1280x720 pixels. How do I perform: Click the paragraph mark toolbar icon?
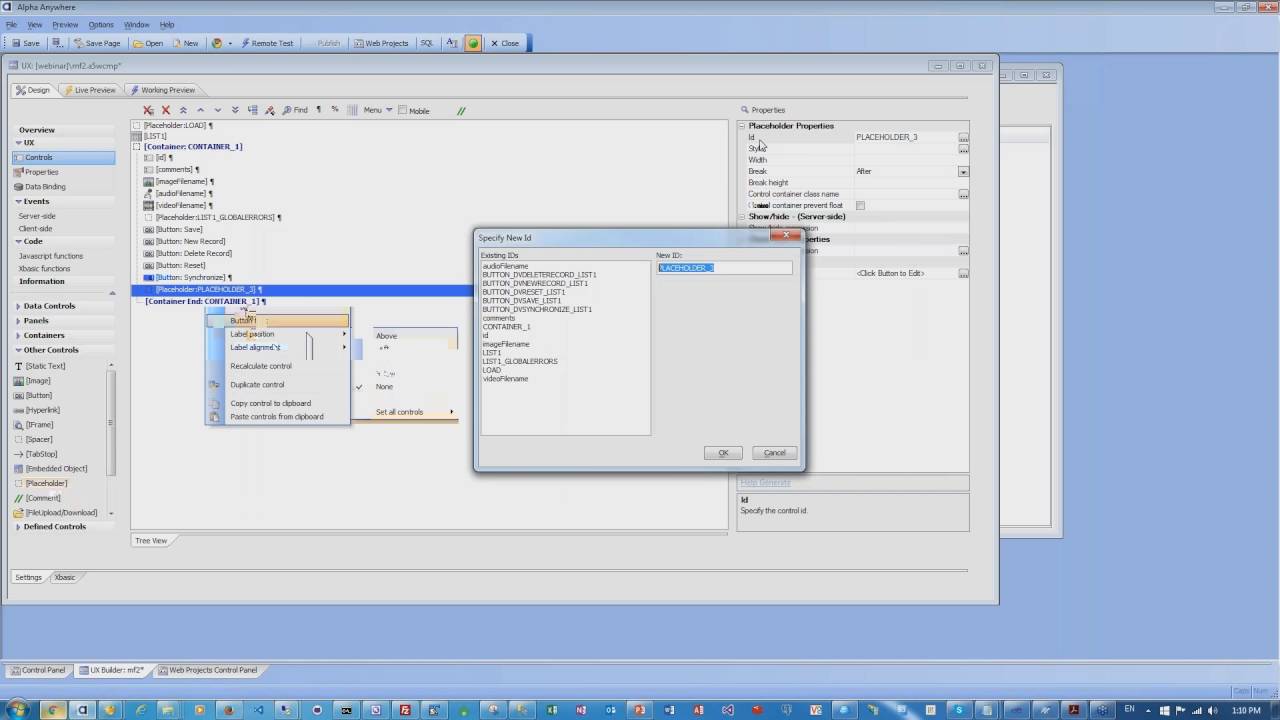(319, 110)
